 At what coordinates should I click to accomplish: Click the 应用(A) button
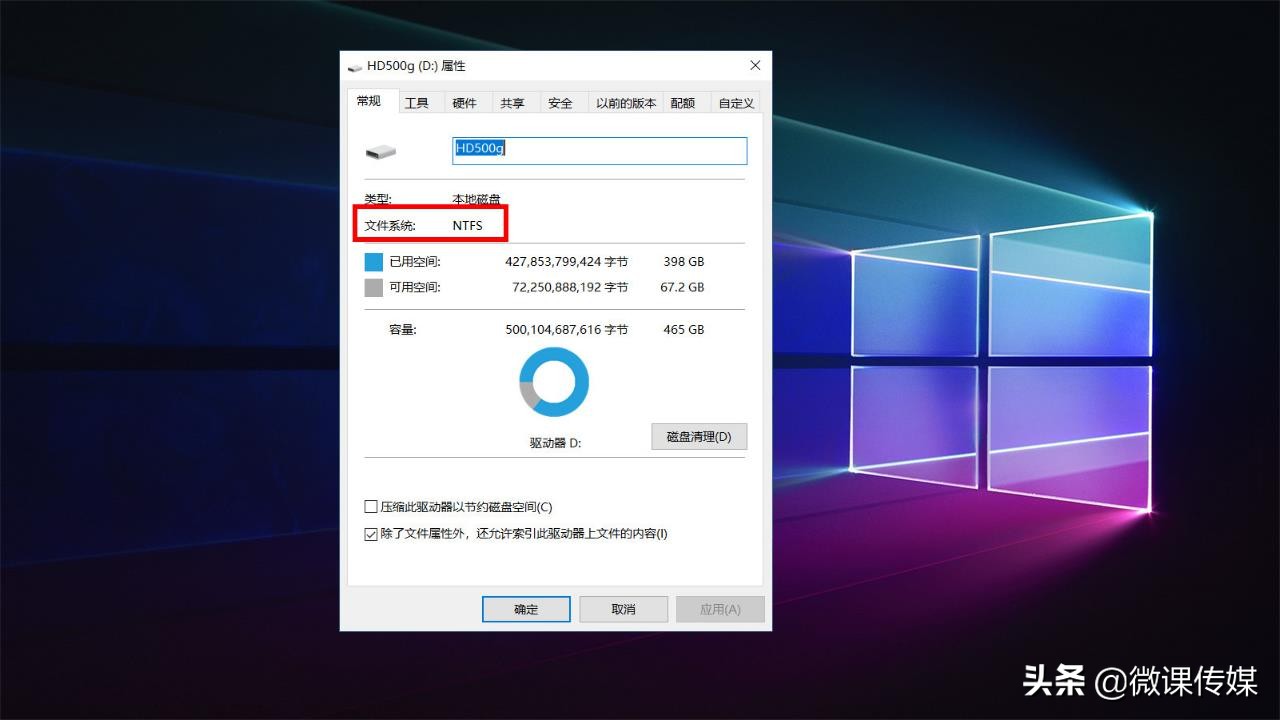(x=720, y=609)
